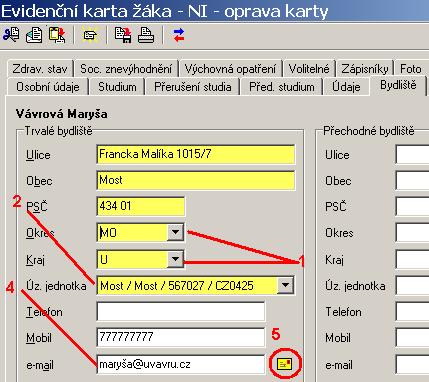The width and height of the screenshot is (429, 382).
Task: Open the Okres dropdown arrow in Trvalé bydliště
Action: coord(175,231)
